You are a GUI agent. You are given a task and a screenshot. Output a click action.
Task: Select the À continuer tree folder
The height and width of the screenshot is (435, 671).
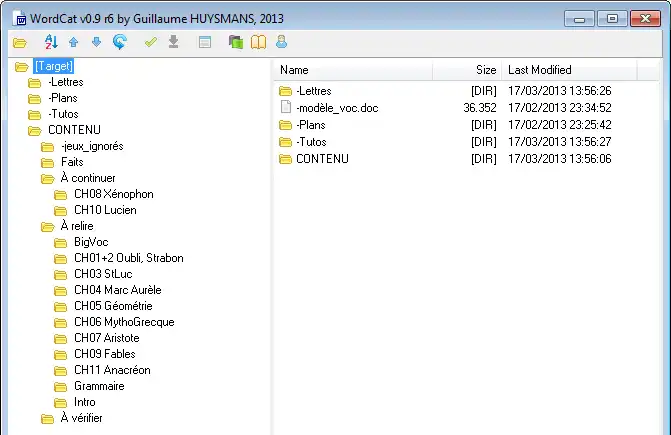pyautogui.click(x=88, y=178)
